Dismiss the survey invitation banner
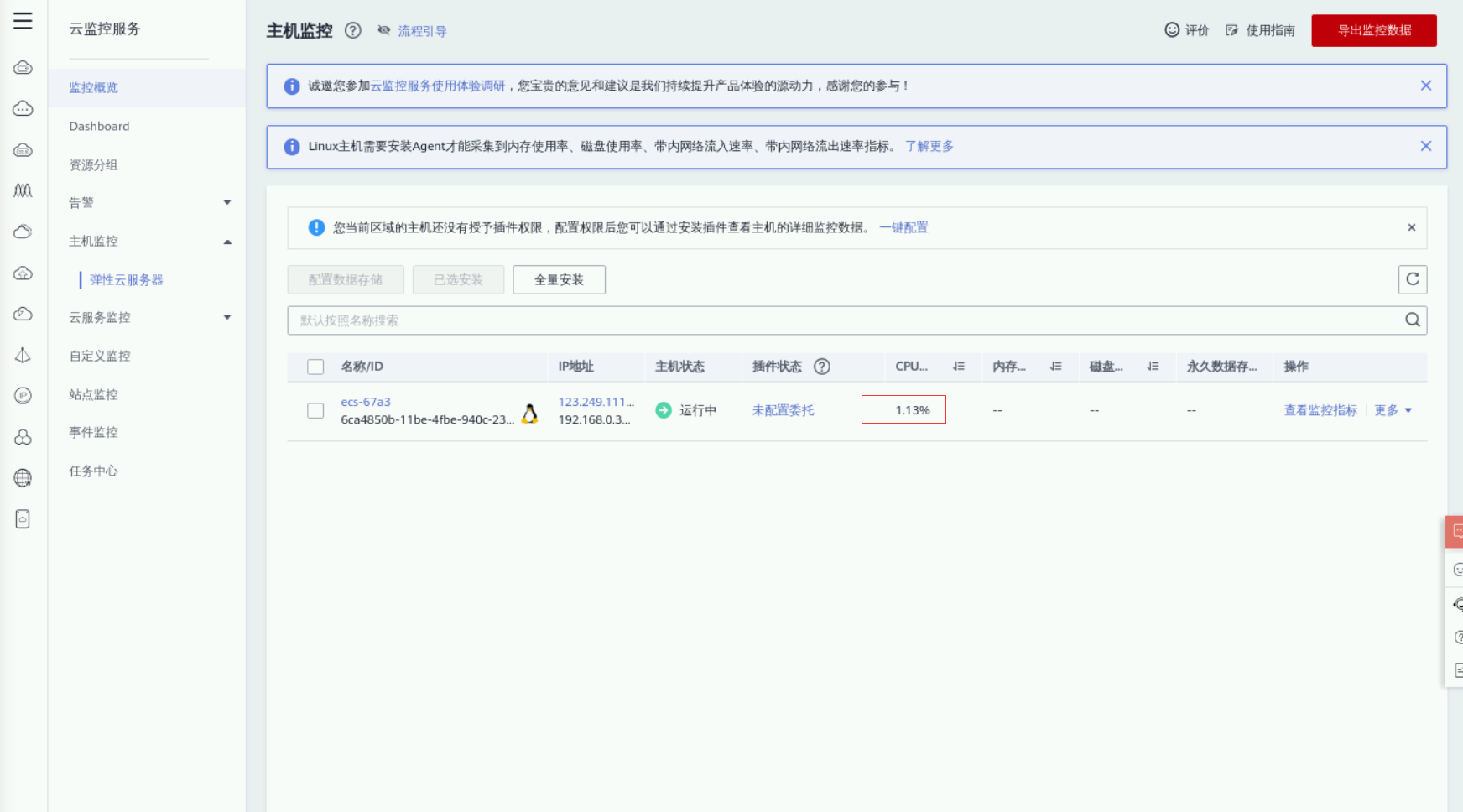This screenshot has width=1463, height=812. point(1426,86)
